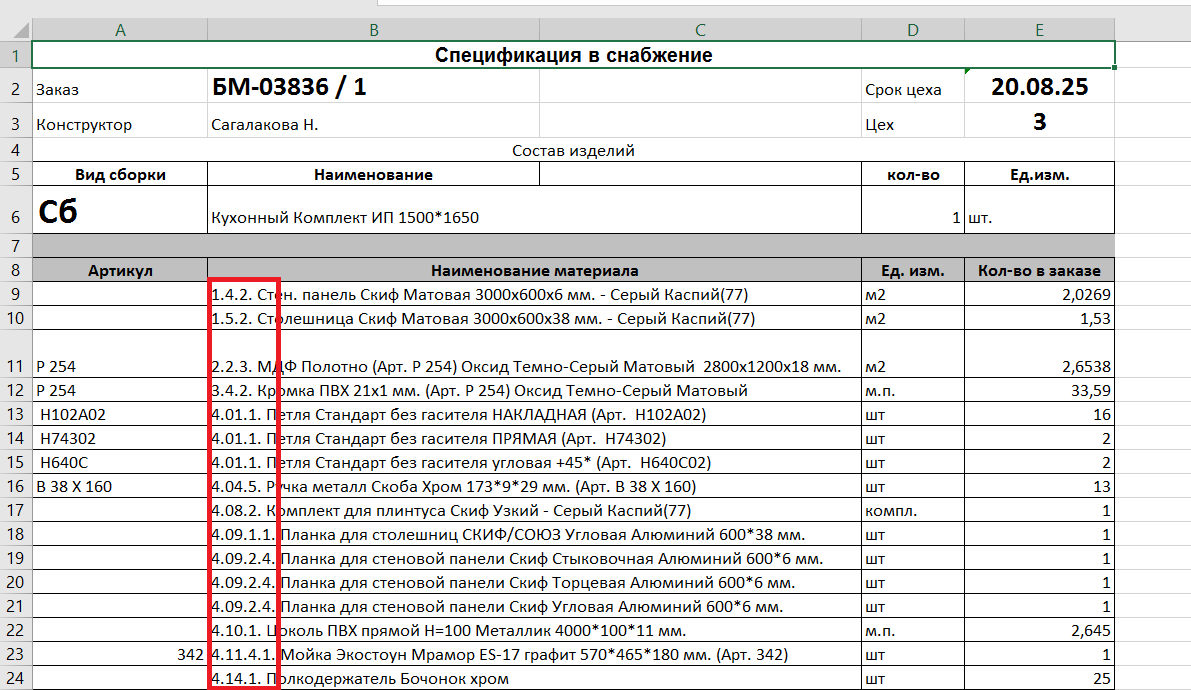Select article cell 'В 38 Х 160'
The width and height of the screenshot is (1191, 690).
[120, 487]
